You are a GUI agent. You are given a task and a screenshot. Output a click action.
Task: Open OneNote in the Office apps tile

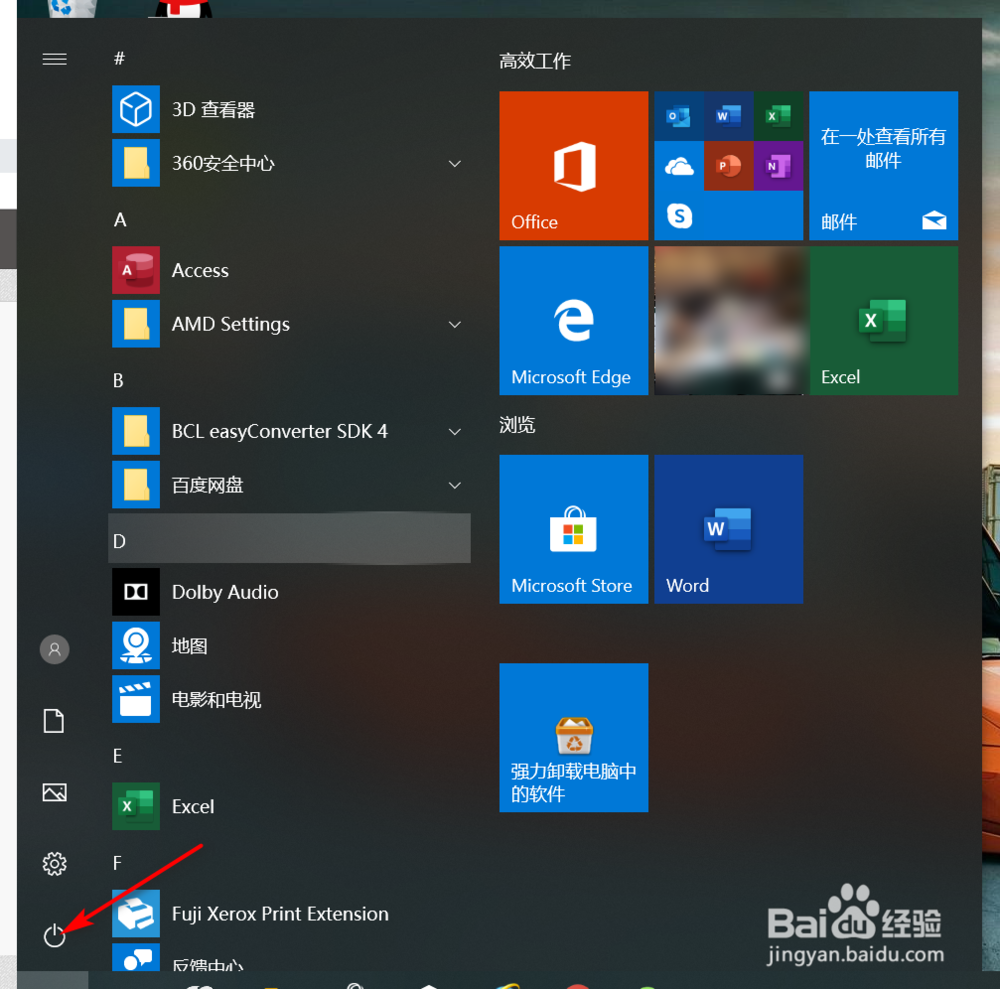778,166
